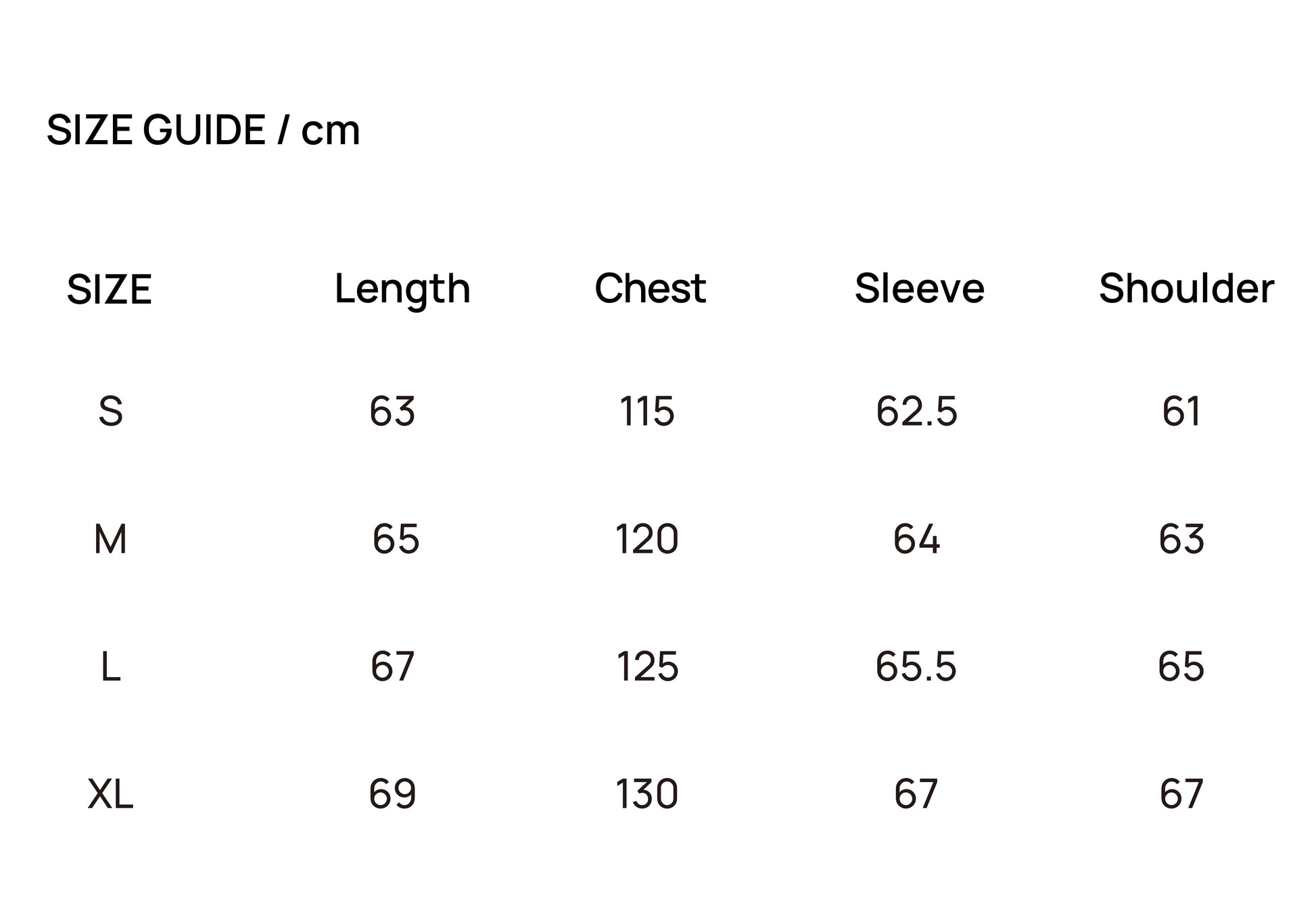Select the Shoulder column header
Screen dimensions: 1316x901
click(1186, 289)
